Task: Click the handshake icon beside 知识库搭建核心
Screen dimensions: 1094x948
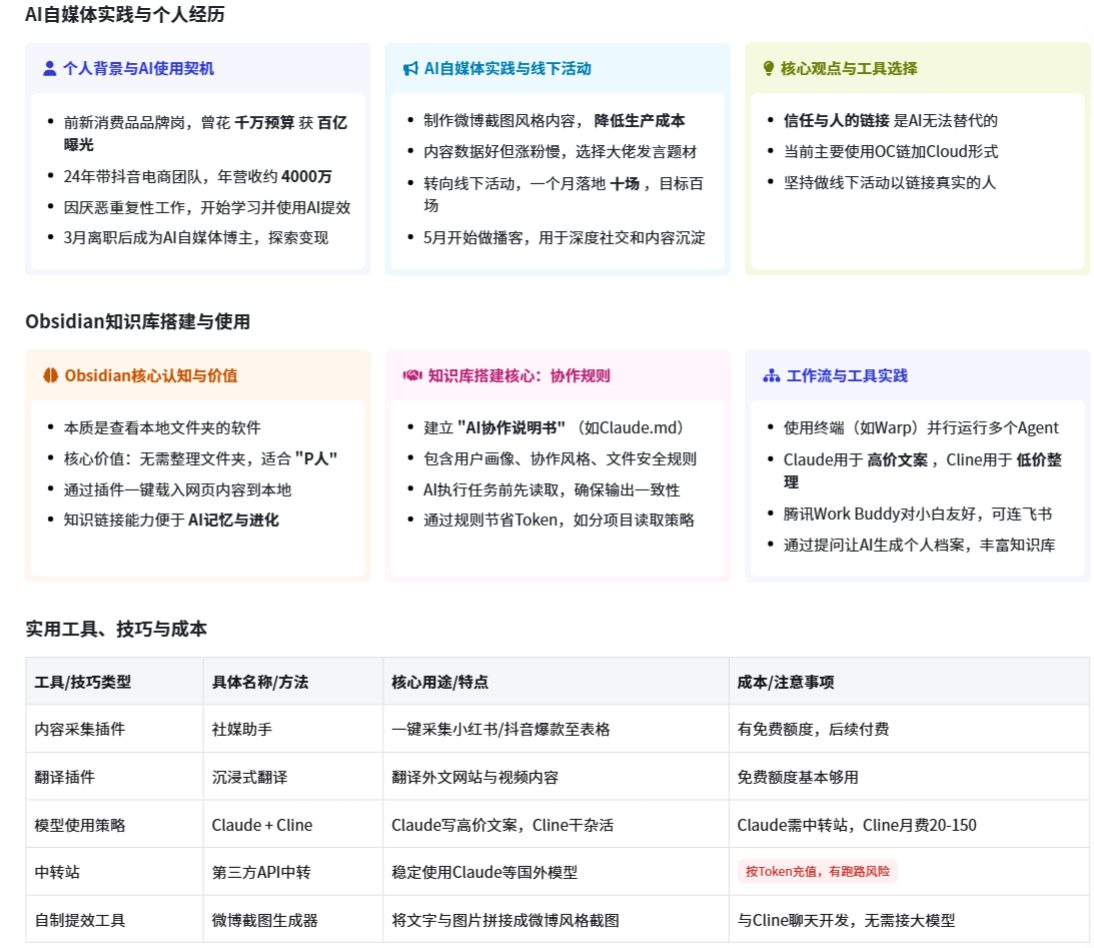Action: [x=412, y=376]
